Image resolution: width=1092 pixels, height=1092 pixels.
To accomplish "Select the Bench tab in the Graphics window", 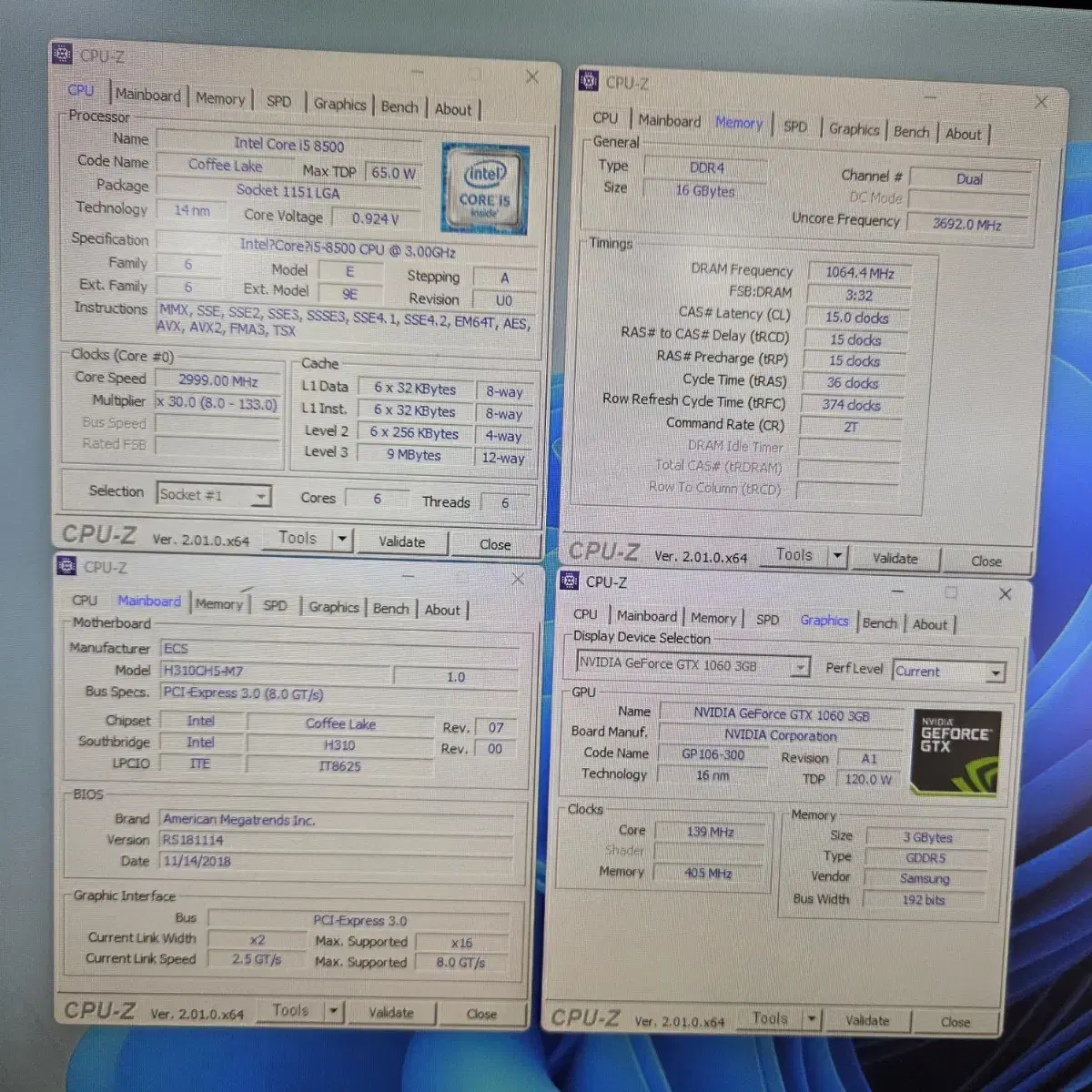I will click(879, 623).
